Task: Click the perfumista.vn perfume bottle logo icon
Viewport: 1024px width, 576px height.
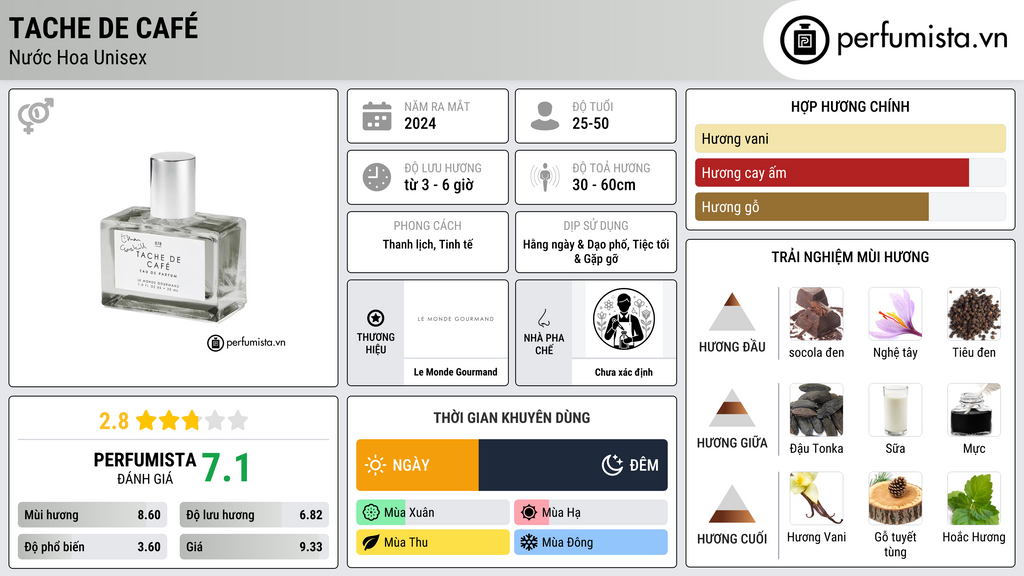Action: tap(804, 40)
